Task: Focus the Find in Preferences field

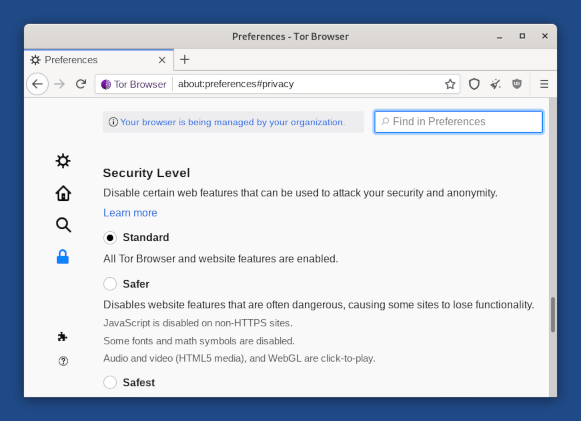Action: click(x=458, y=122)
